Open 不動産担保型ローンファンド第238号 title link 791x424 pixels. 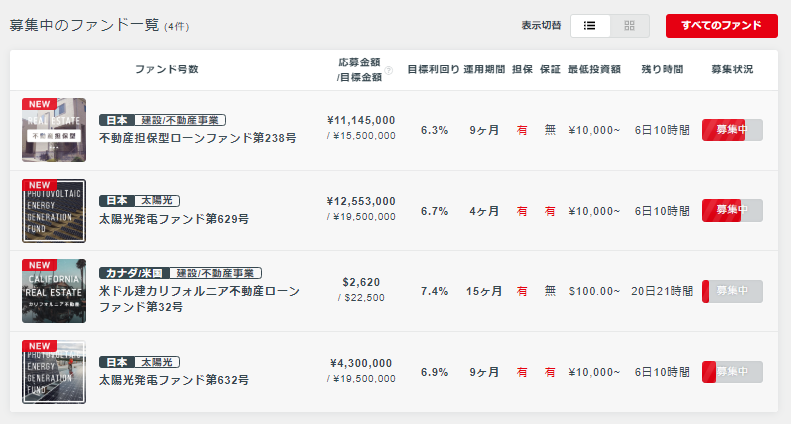point(198,138)
